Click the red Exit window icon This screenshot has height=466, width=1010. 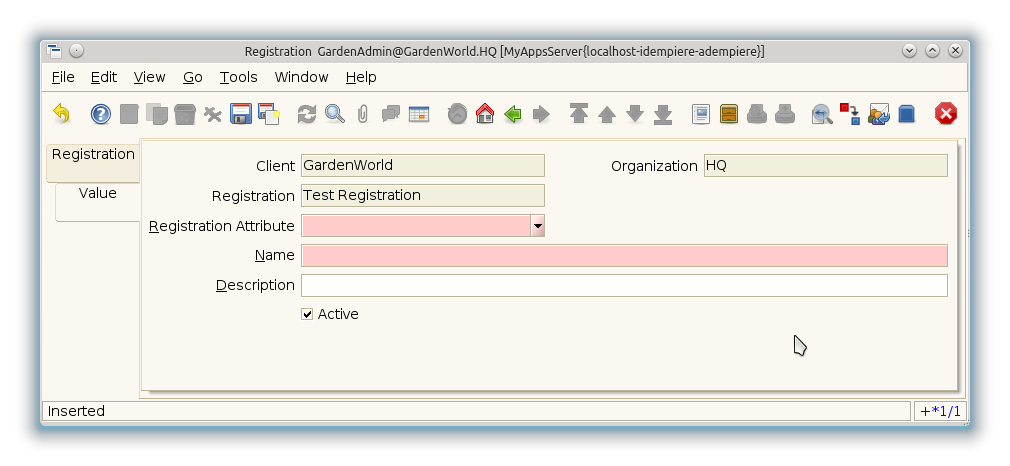pyautogui.click(x=945, y=114)
